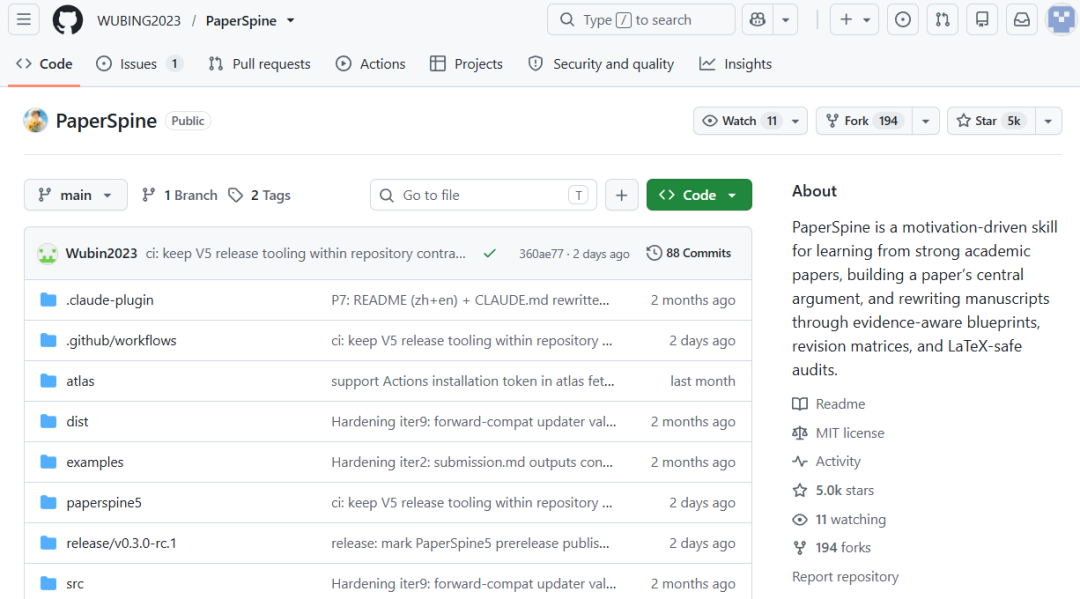Open the .github/workflows folder
This screenshot has height=599, width=1080.
click(121, 341)
